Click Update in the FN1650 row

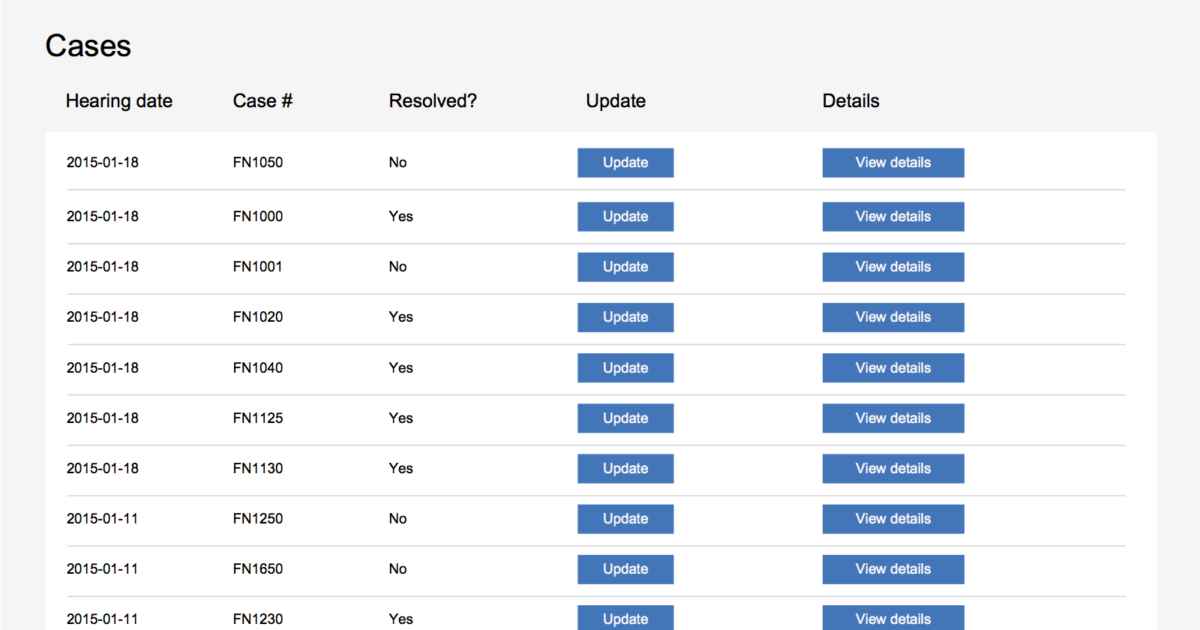point(625,569)
